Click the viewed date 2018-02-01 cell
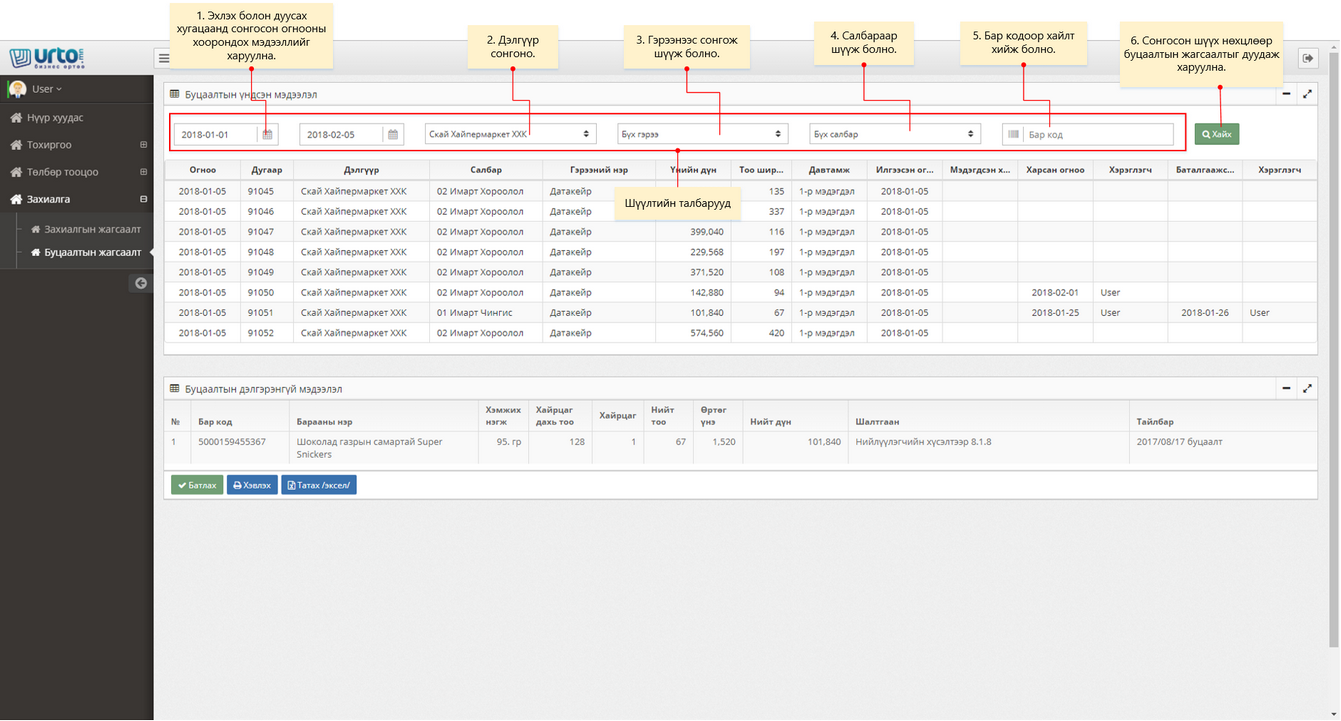 (1055, 292)
